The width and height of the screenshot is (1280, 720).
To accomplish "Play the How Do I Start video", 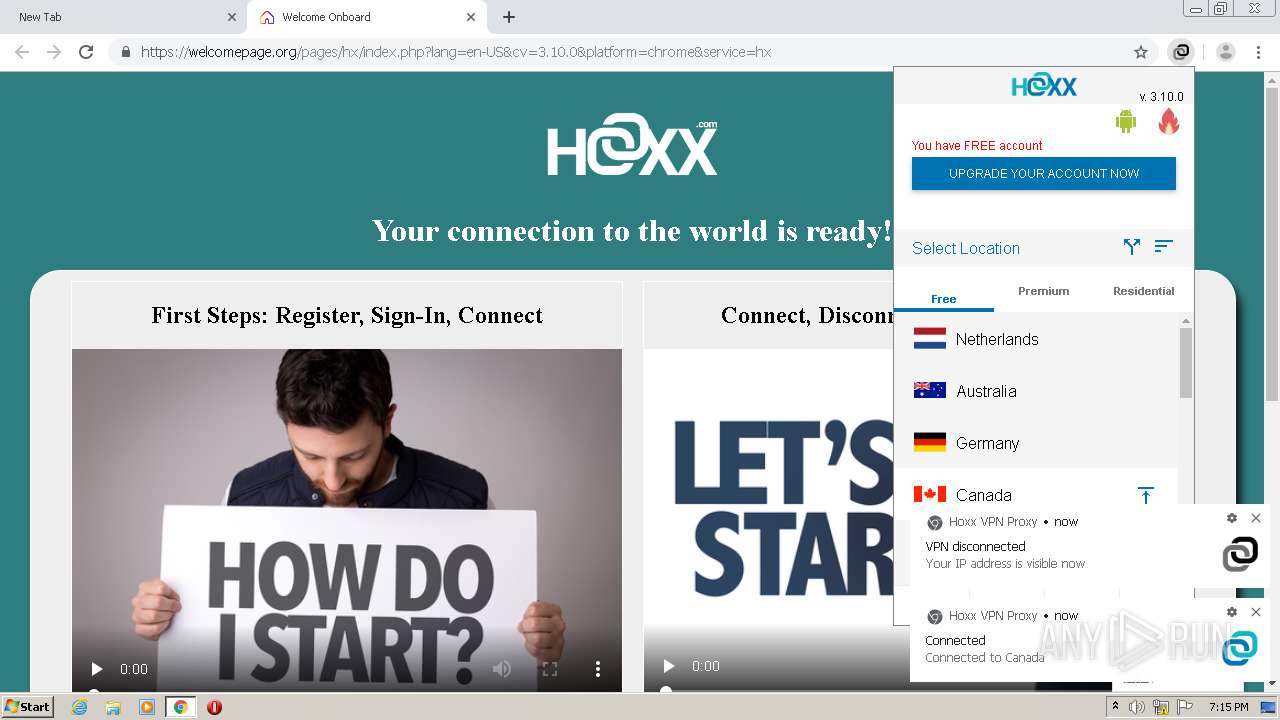I will pyautogui.click(x=97, y=669).
